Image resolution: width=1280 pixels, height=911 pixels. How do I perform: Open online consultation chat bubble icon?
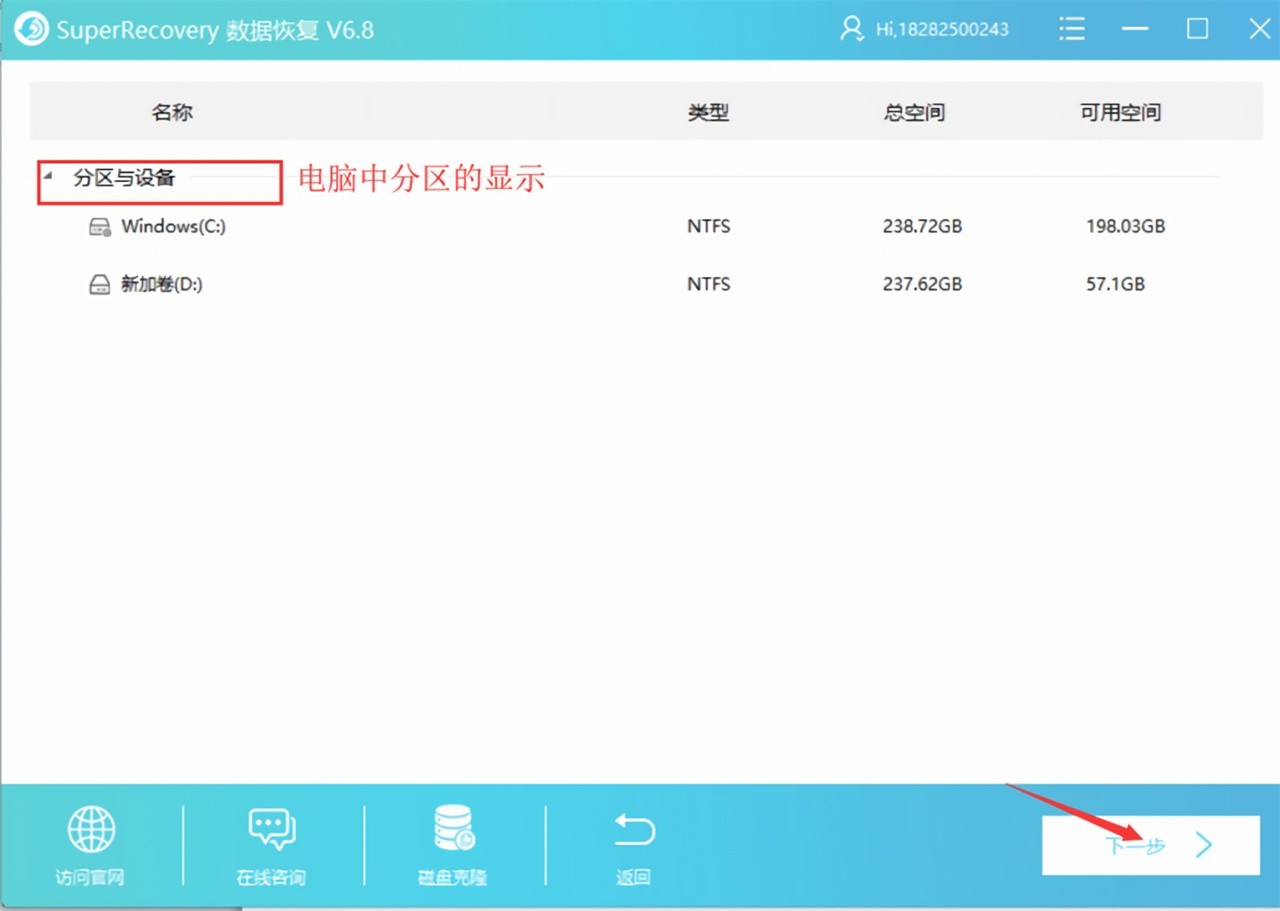(271, 829)
